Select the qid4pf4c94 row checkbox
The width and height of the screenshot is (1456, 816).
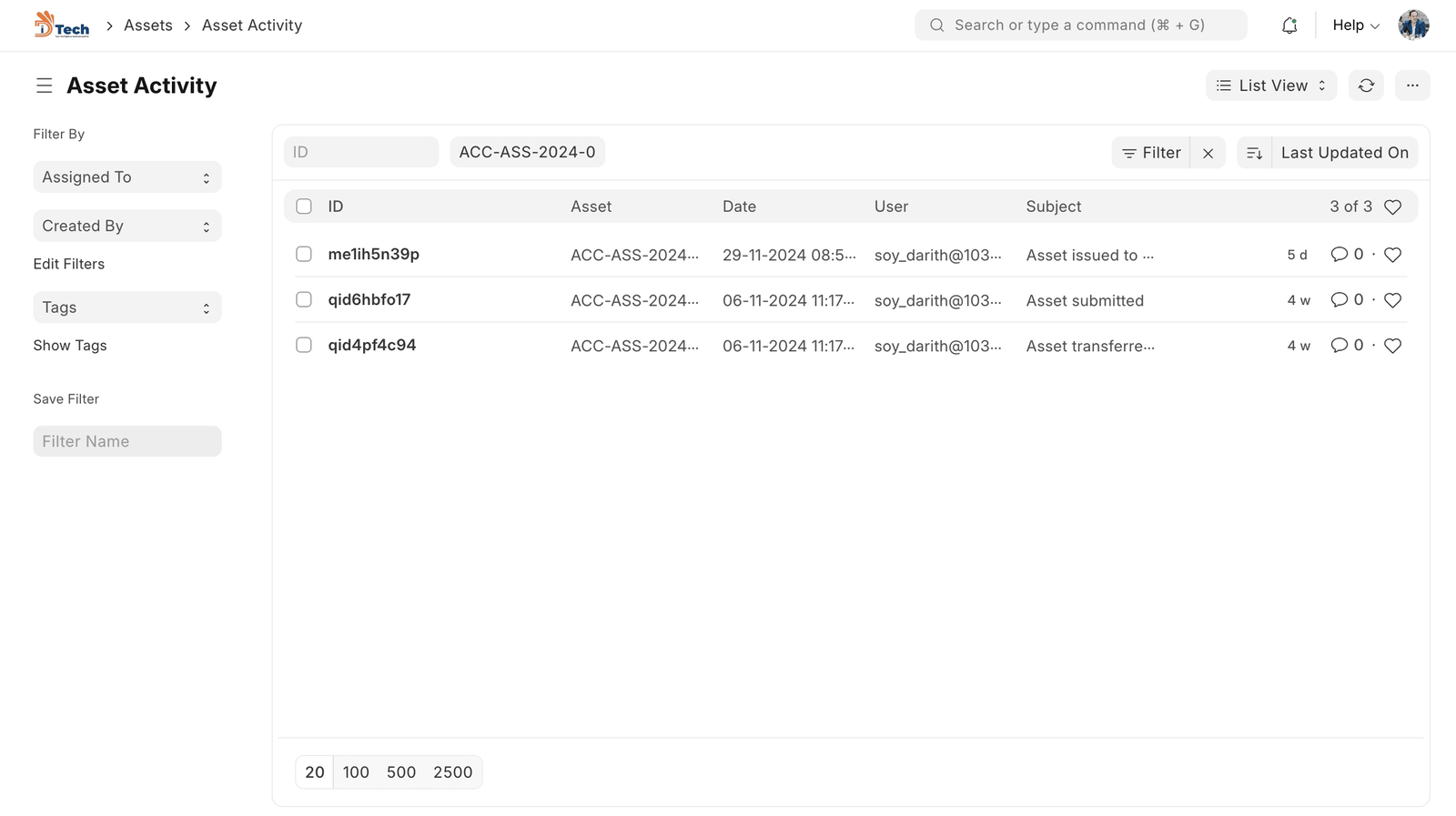[x=304, y=345]
